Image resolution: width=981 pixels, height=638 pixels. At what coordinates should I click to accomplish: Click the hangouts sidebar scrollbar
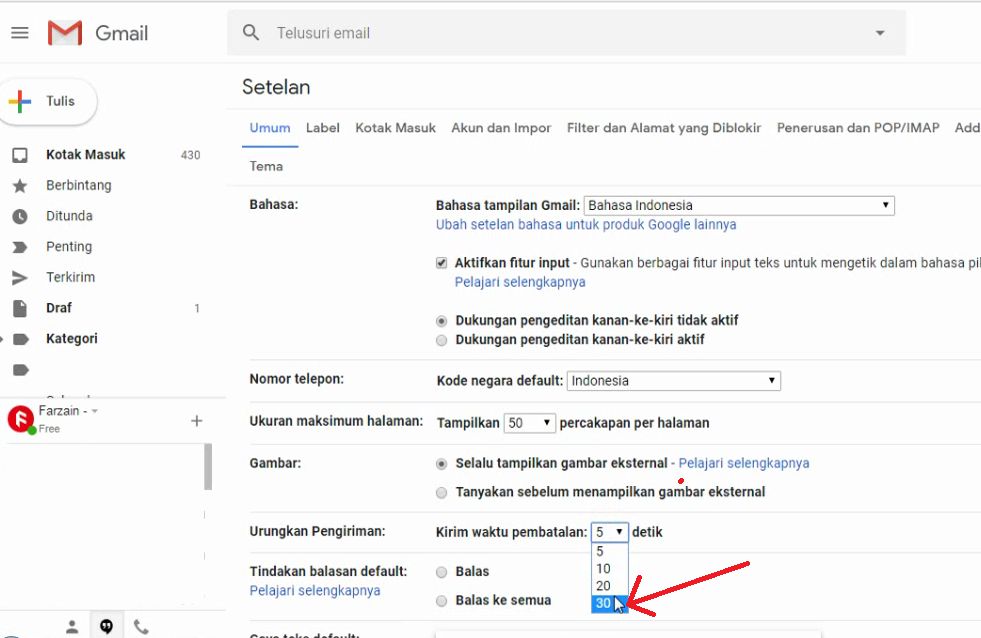(208, 467)
